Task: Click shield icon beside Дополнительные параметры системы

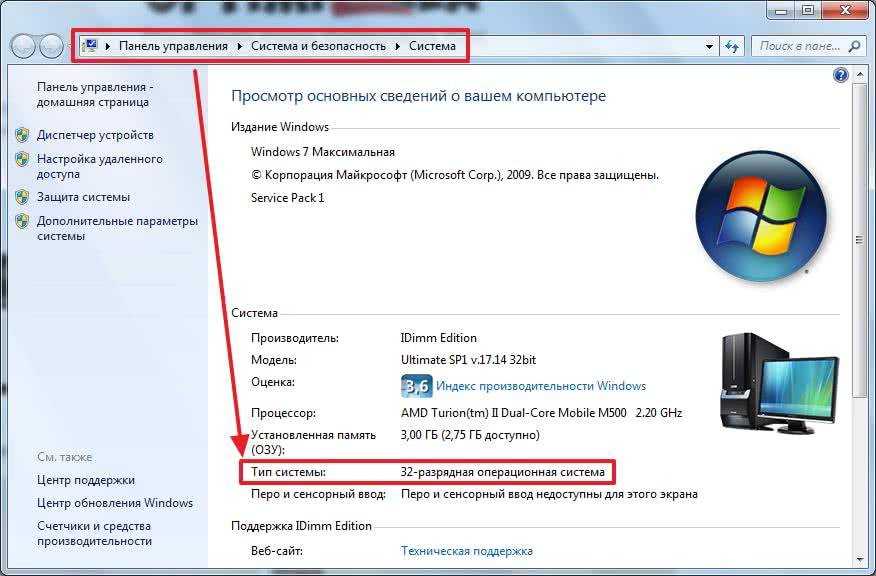Action: [x=22, y=221]
